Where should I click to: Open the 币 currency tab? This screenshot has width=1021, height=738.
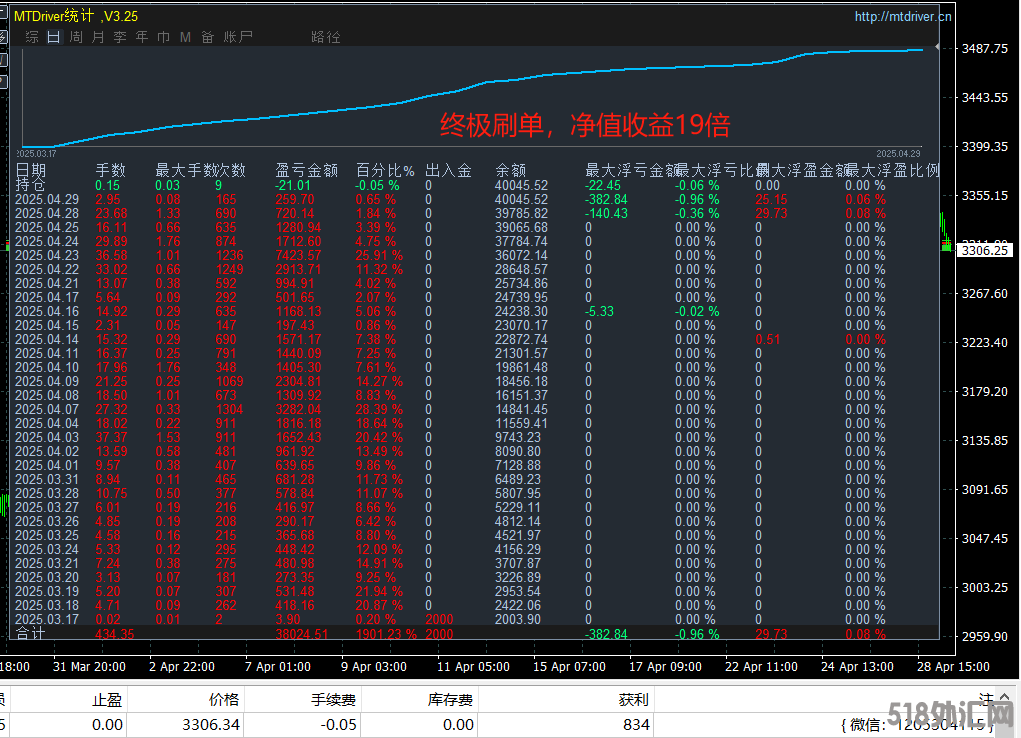163,37
